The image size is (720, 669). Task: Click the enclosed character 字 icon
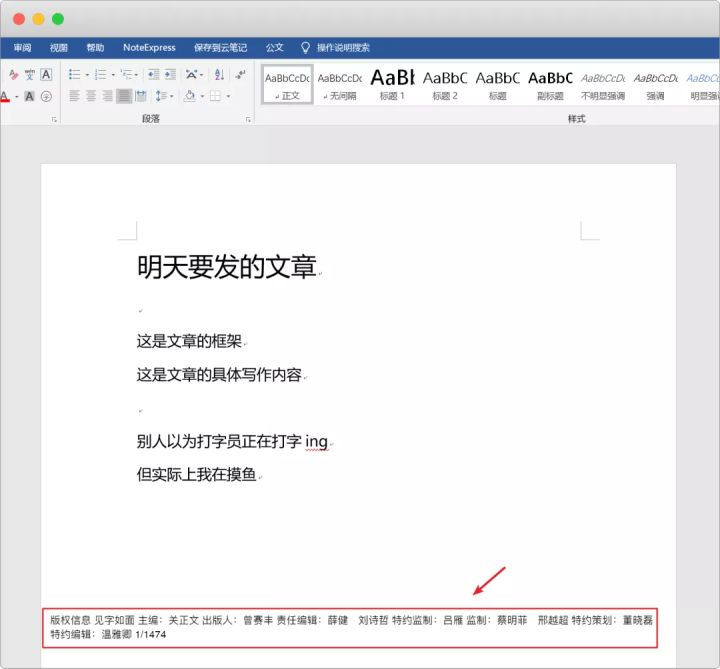46,96
